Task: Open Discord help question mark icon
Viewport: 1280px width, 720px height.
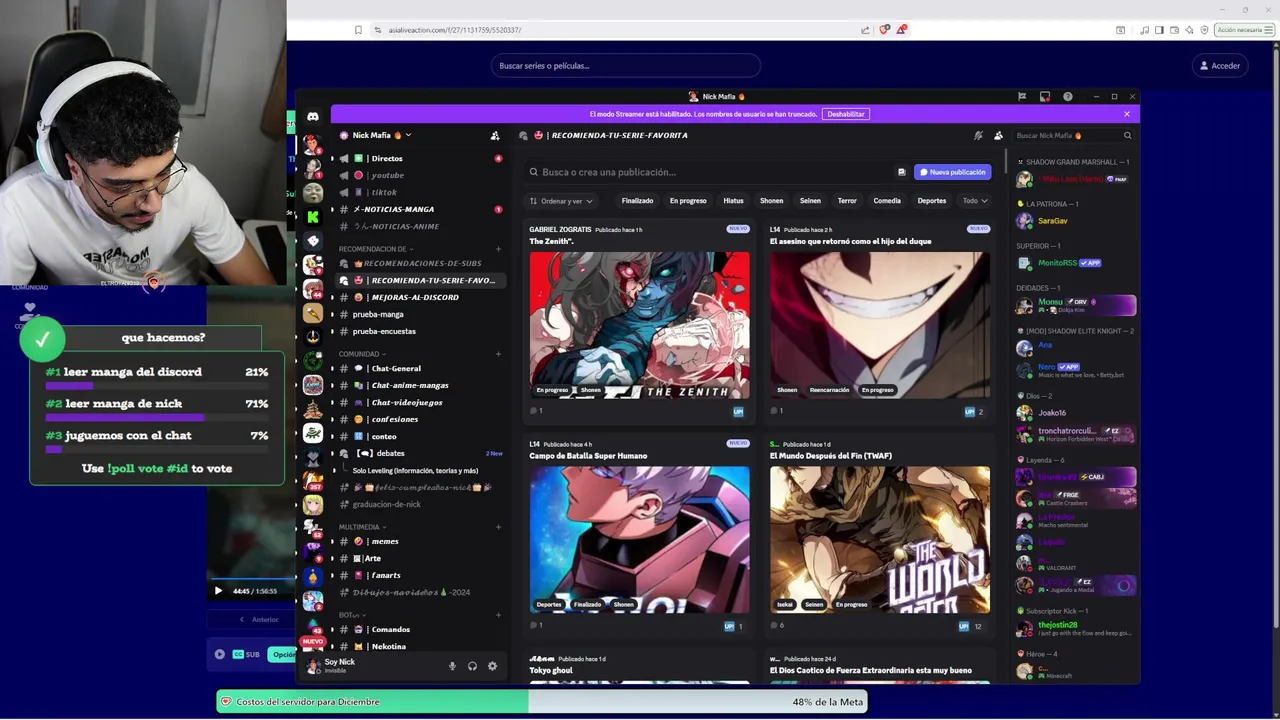Action: (x=1068, y=97)
